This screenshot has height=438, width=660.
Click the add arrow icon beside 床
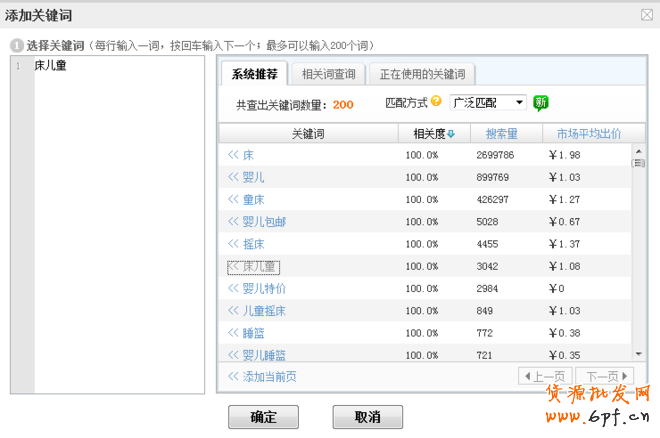point(233,155)
